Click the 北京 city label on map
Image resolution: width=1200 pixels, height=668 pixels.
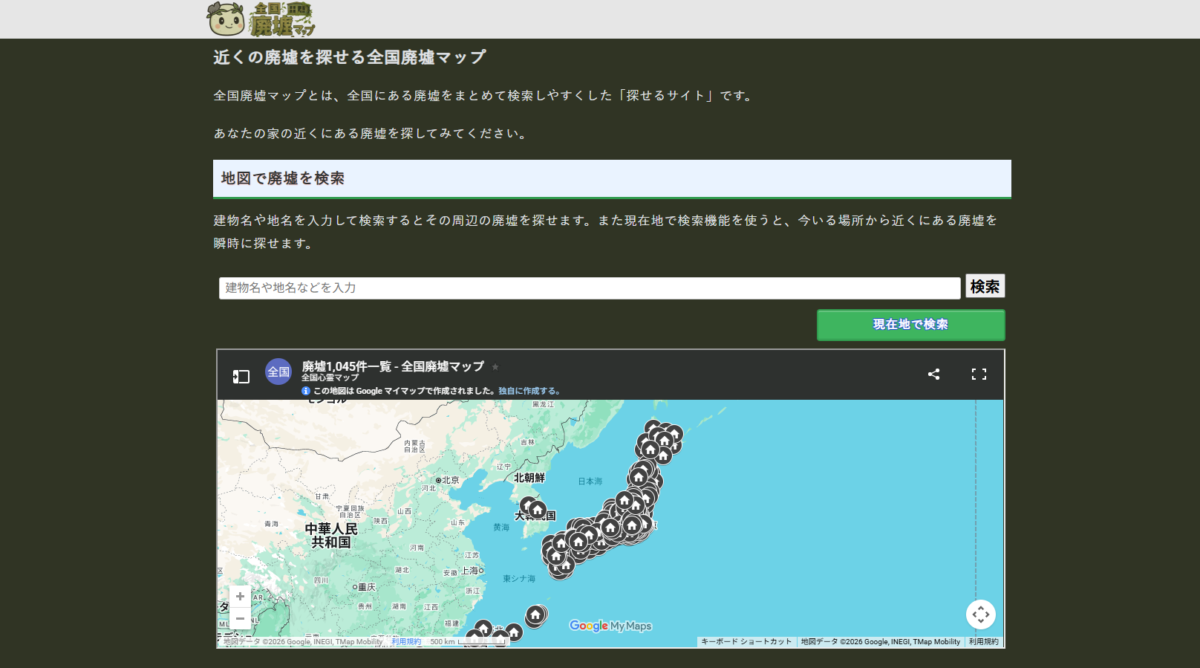click(x=448, y=480)
